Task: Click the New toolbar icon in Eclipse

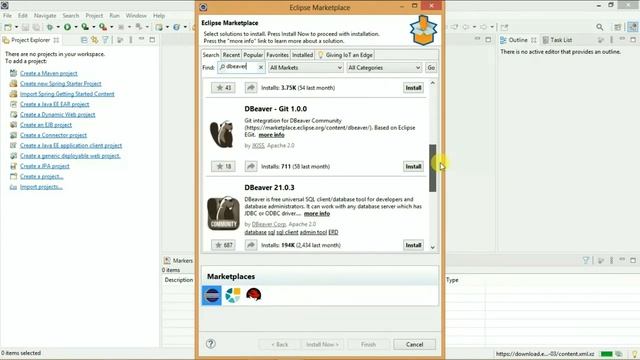Action: coord(8,27)
